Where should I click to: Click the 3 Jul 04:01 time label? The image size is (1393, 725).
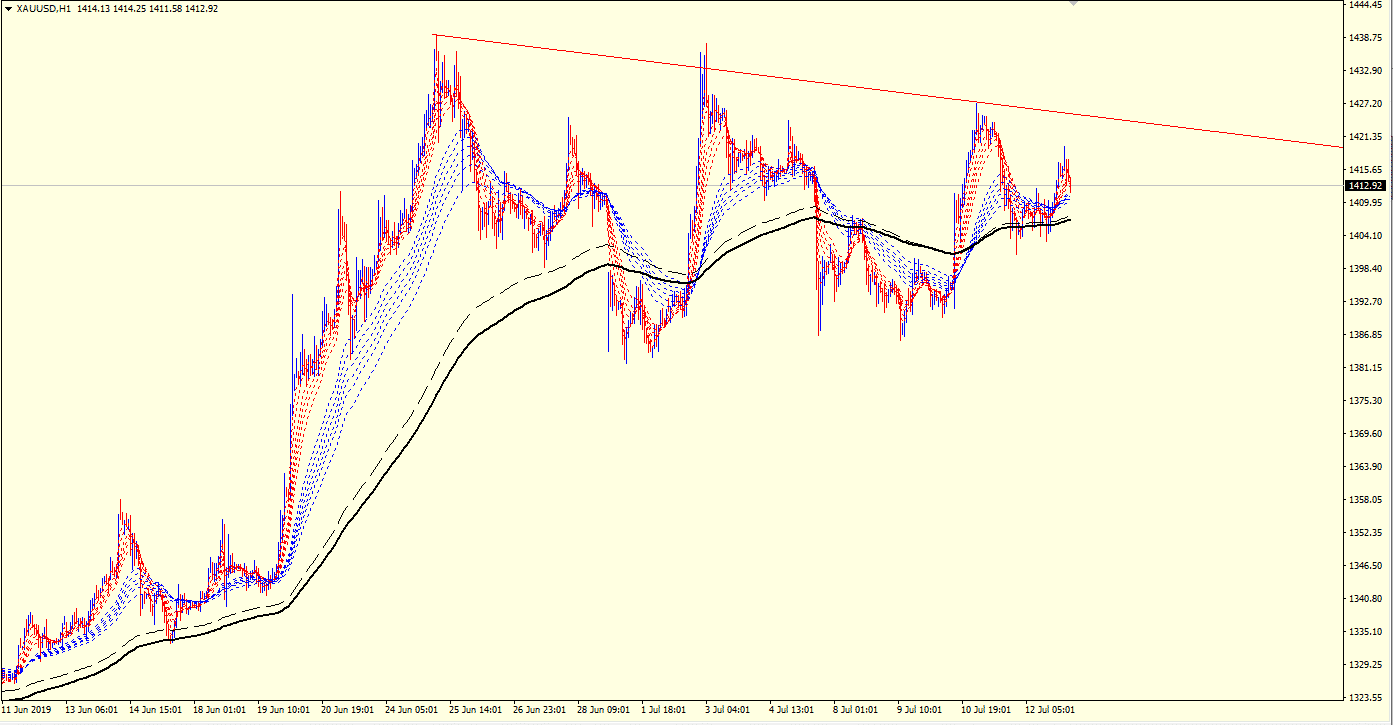pos(729,710)
